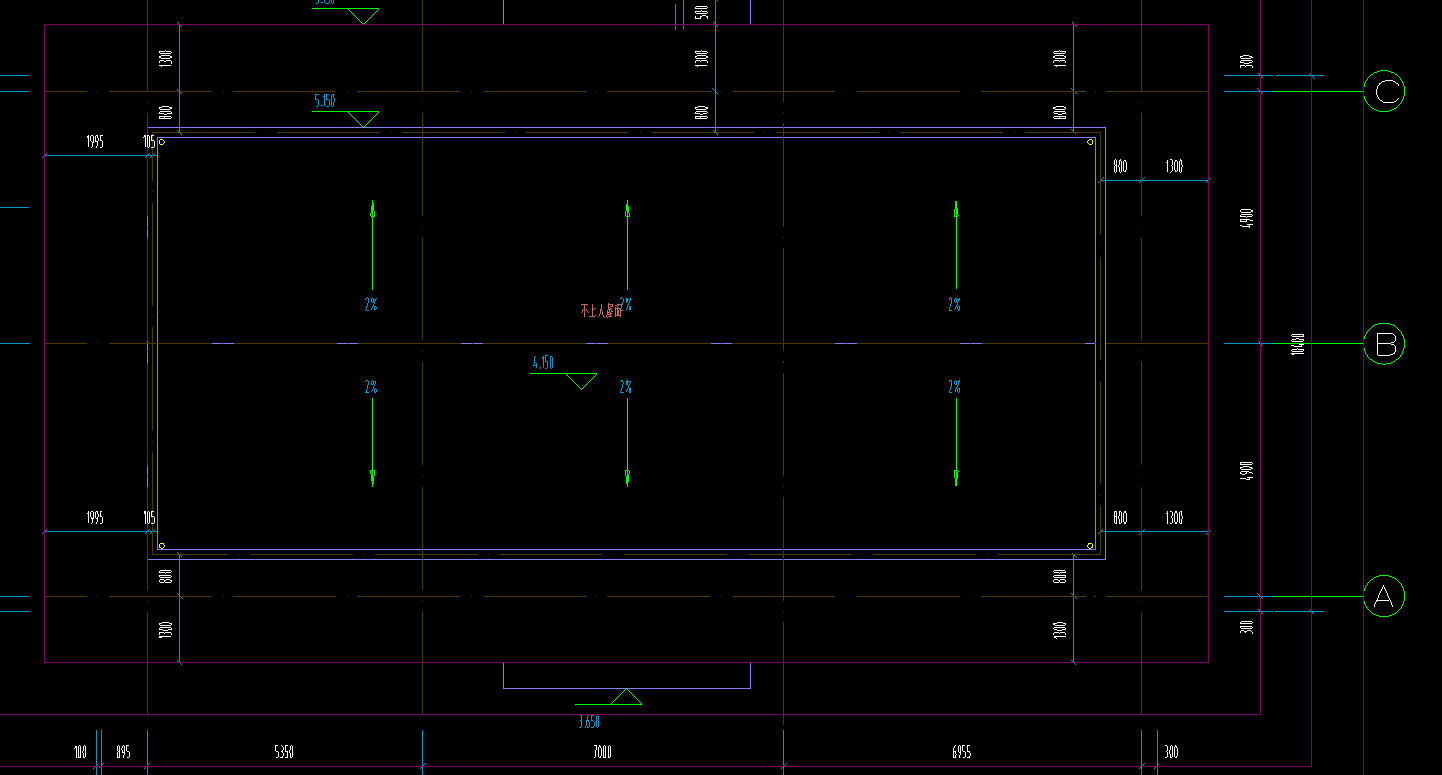Select the blue canopy outline below the roof
The width and height of the screenshot is (1442, 775).
(627, 676)
